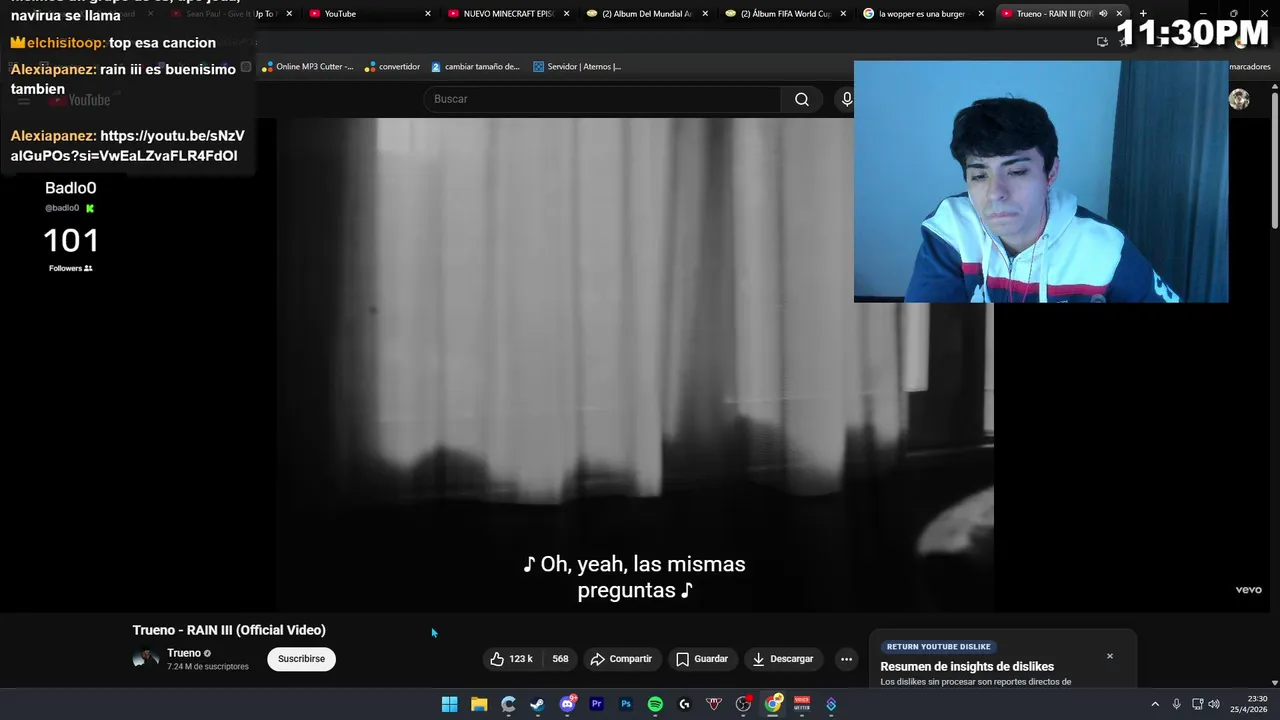Image resolution: width=1280 pixels, height=720 pixels.
Task: Switch to Álbum FIFA World Cup tab
Action: click(786, 14)
